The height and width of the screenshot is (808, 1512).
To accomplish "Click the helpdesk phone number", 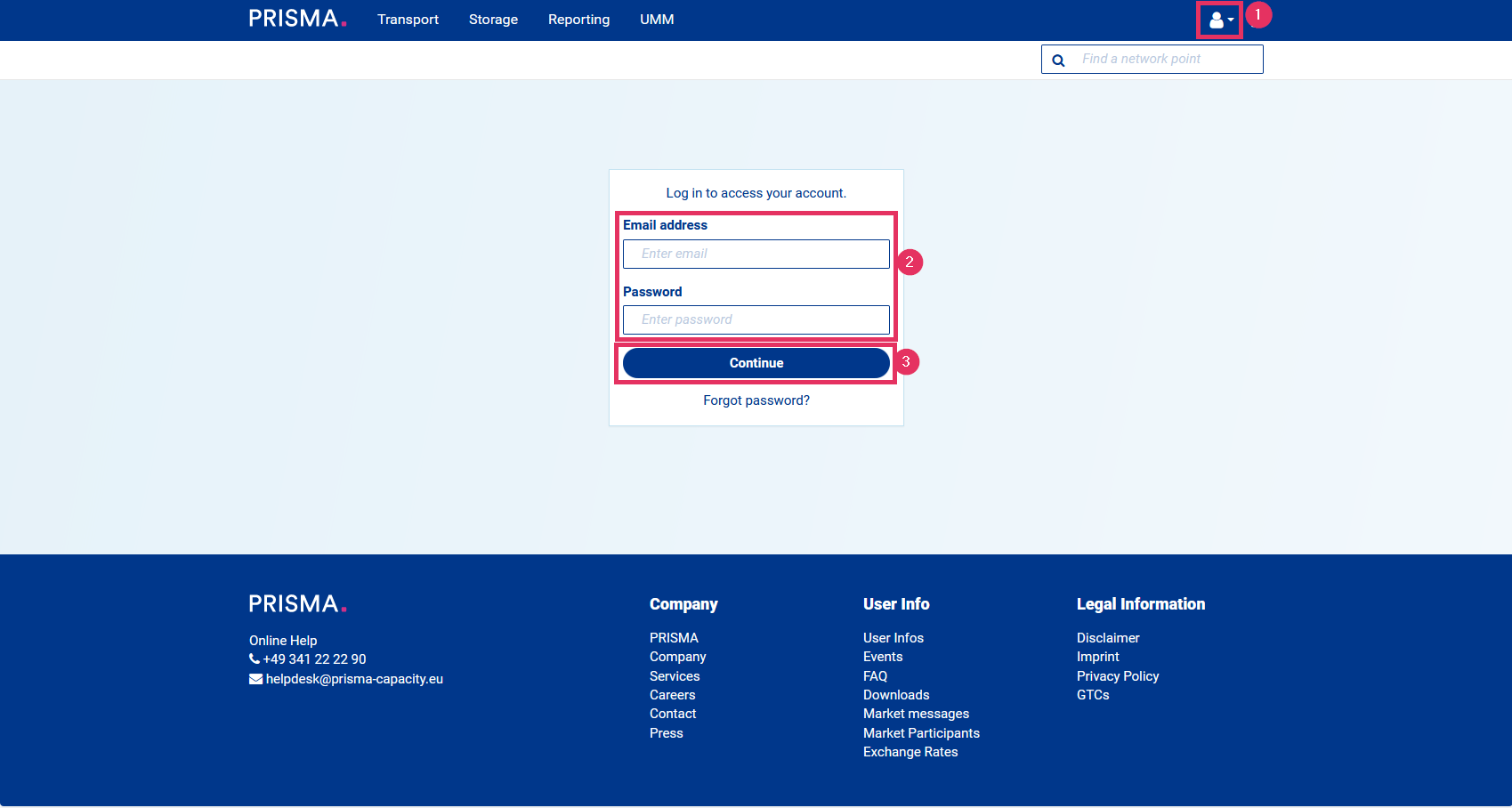I will click(314, 659).
